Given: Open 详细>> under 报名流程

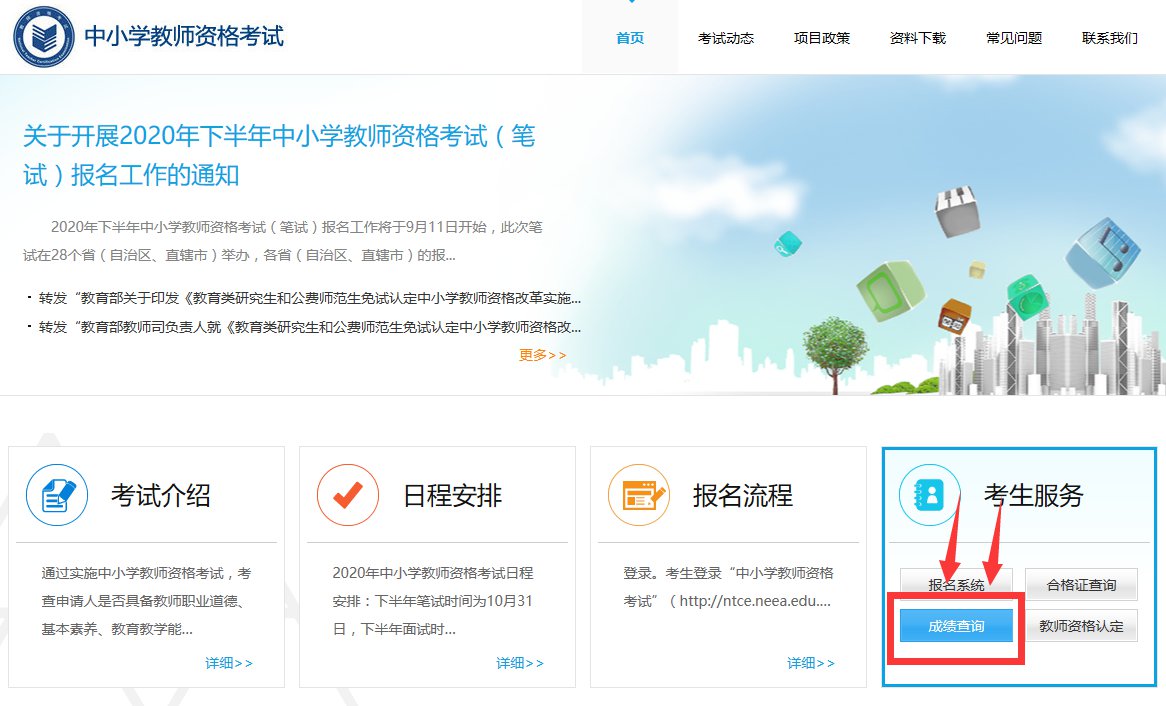Looking at the screenshot, I should (811, 663).
